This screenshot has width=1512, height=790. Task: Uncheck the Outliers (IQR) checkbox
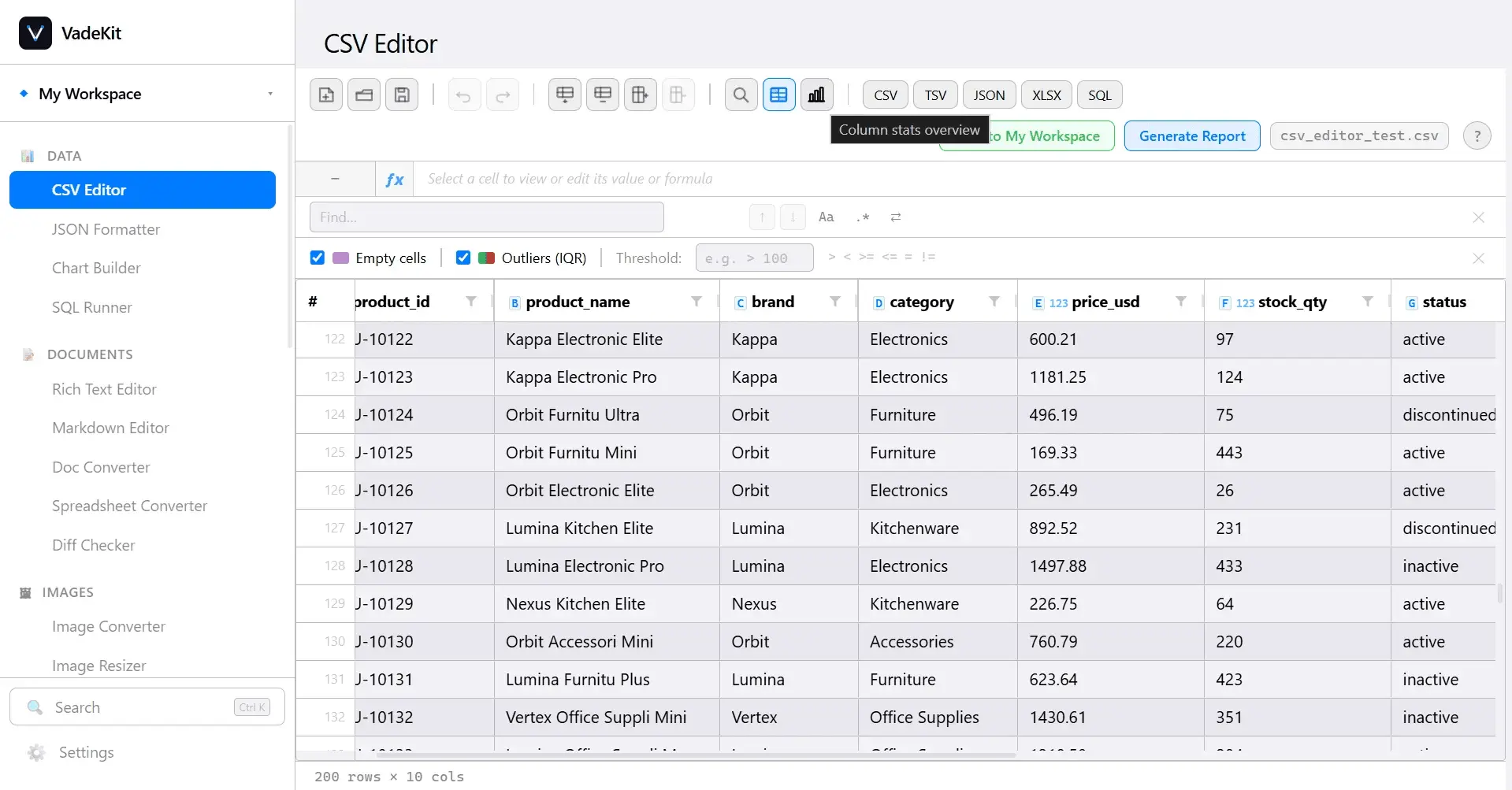coord(463,258)
